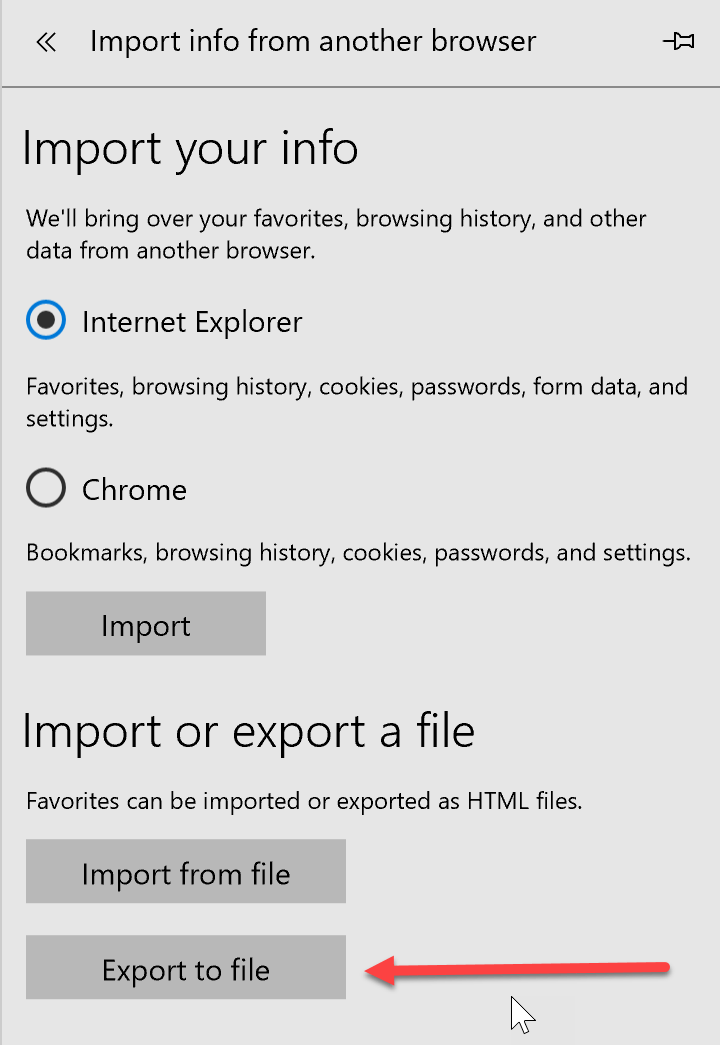This screenshot has width=720, height=1045.
Task: Collapse the Import info from another browser panel
Action: tap(46, 41)
